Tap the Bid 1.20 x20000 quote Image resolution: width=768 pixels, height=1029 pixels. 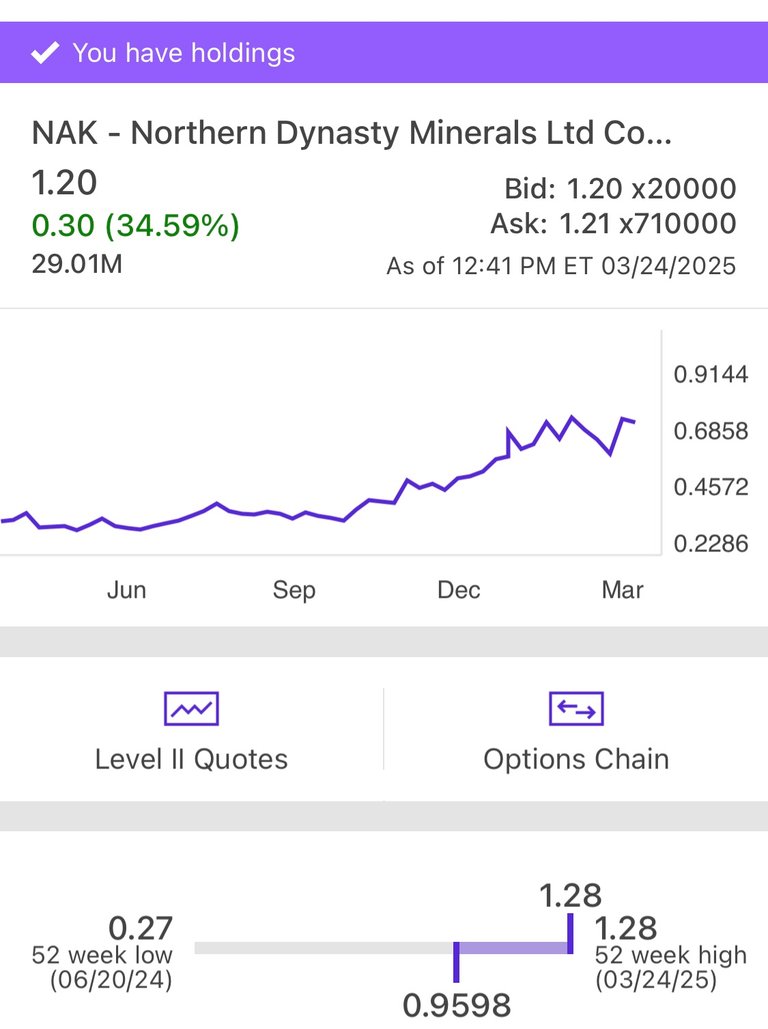pyautogui.click(x=620, y=188)
